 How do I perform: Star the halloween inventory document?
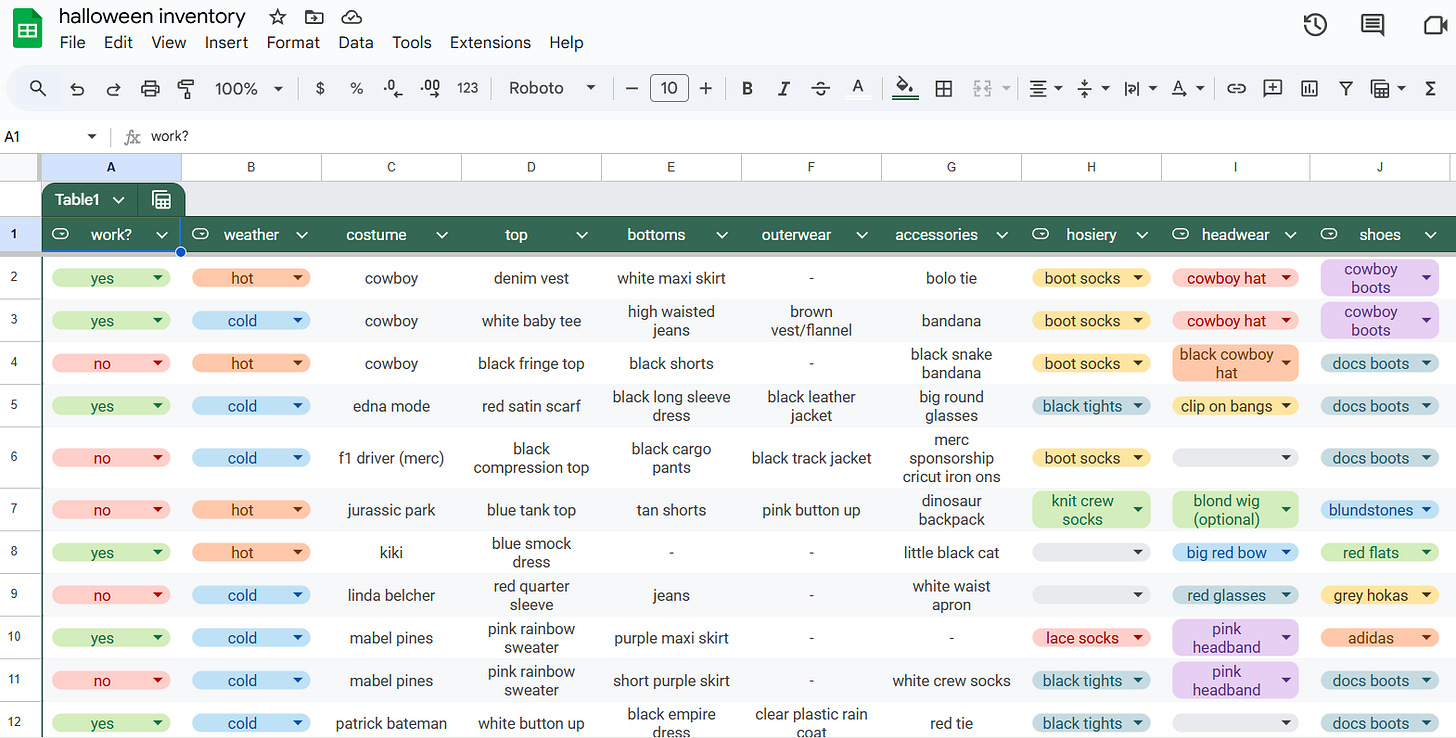pos(278,17)
